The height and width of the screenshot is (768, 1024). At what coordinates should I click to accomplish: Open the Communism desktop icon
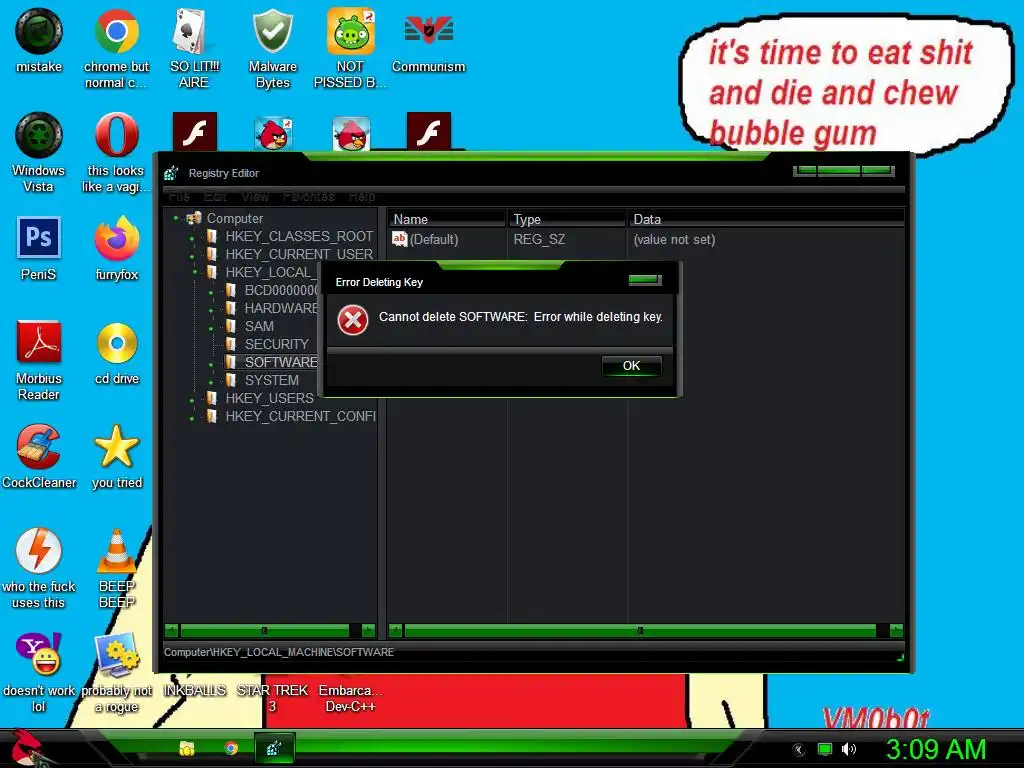428,30
